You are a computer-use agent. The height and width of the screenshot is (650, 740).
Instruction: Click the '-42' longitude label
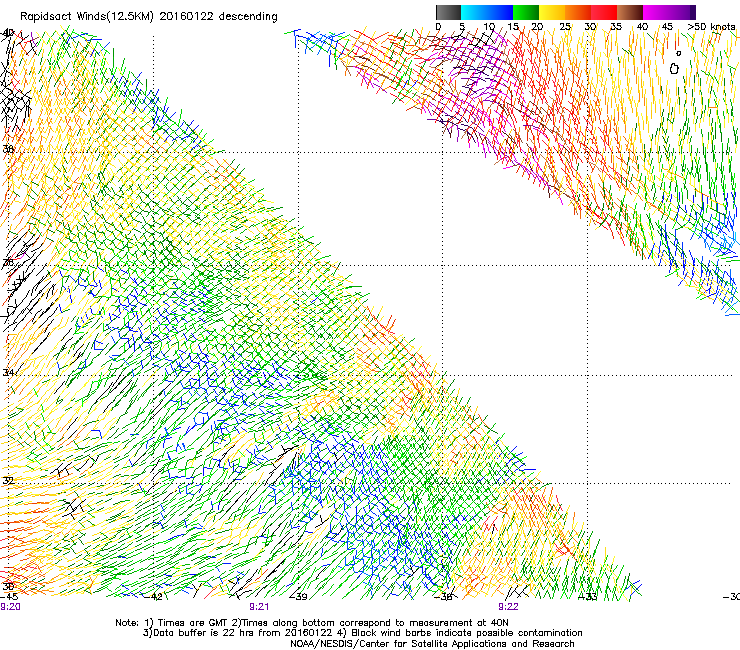154,597
